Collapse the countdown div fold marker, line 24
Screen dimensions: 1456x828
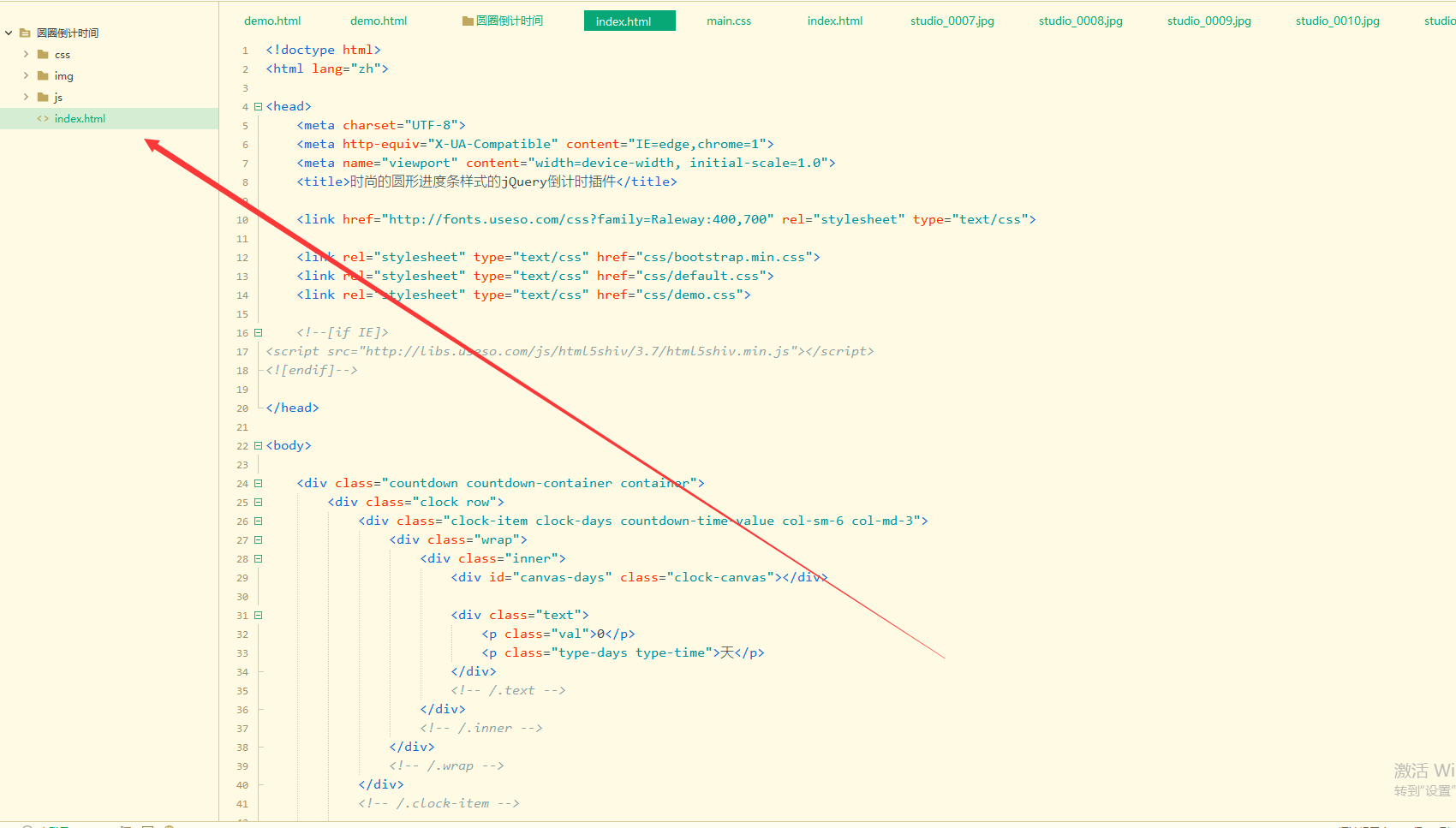[x=258, y=484]
